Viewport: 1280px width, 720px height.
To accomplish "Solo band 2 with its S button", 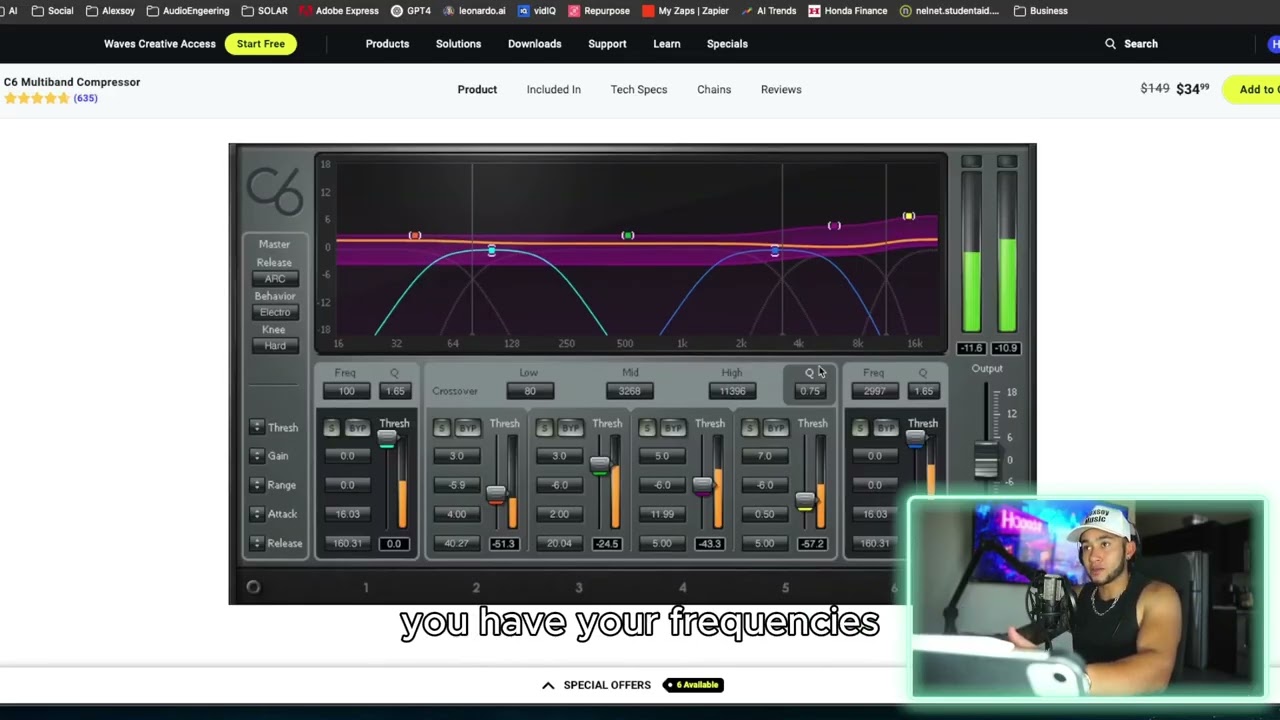I will pos(441,428).
